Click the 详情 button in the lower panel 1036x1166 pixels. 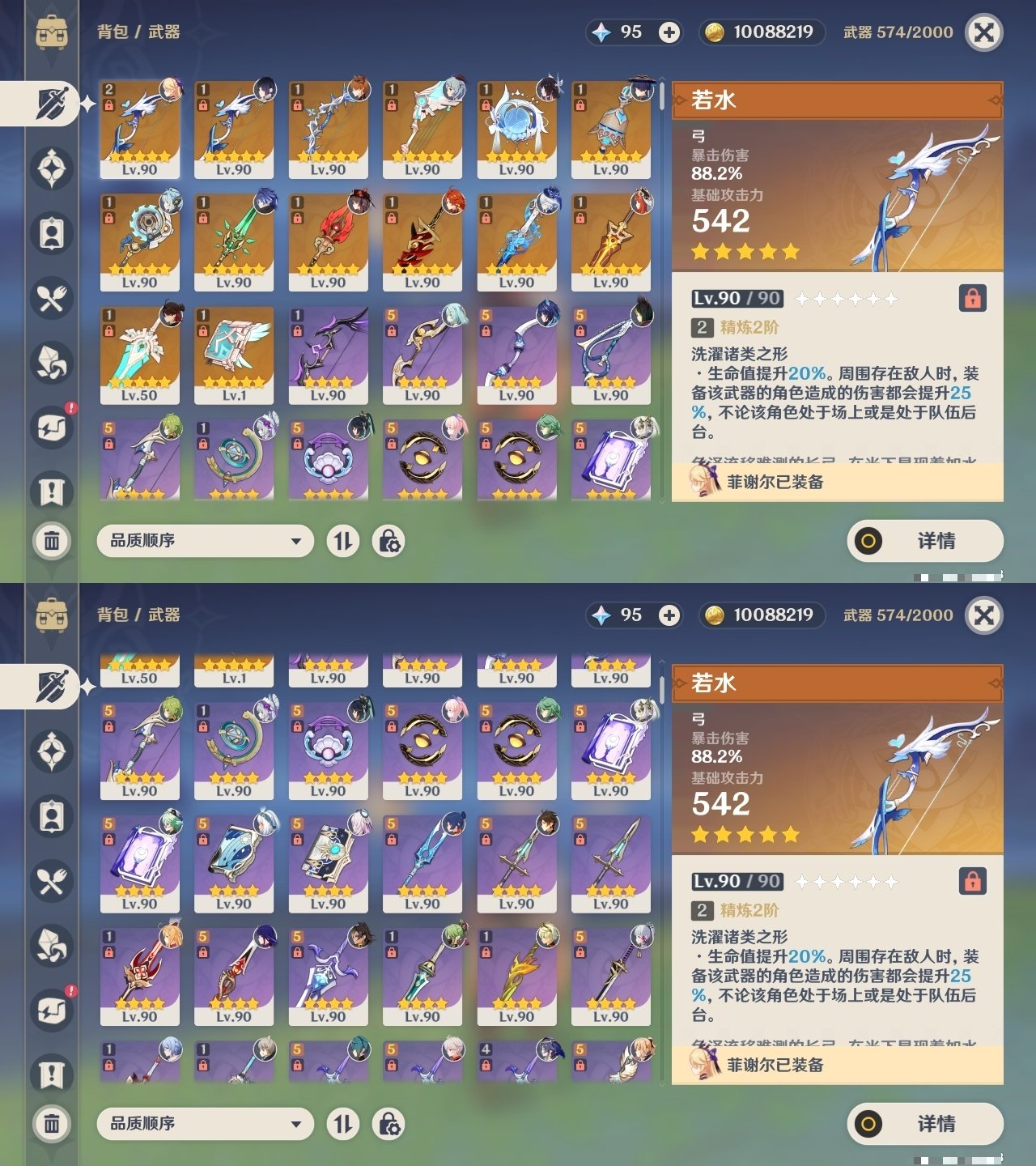tap(925, 1124)
